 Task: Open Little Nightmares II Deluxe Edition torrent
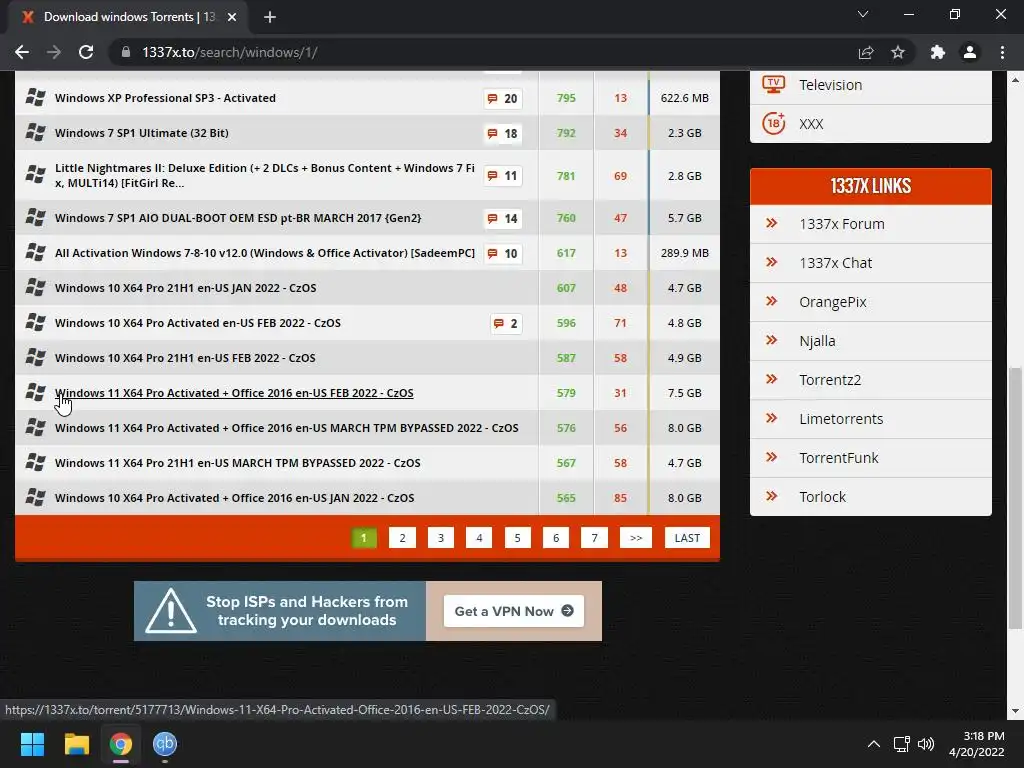click(x=264, y=176)
